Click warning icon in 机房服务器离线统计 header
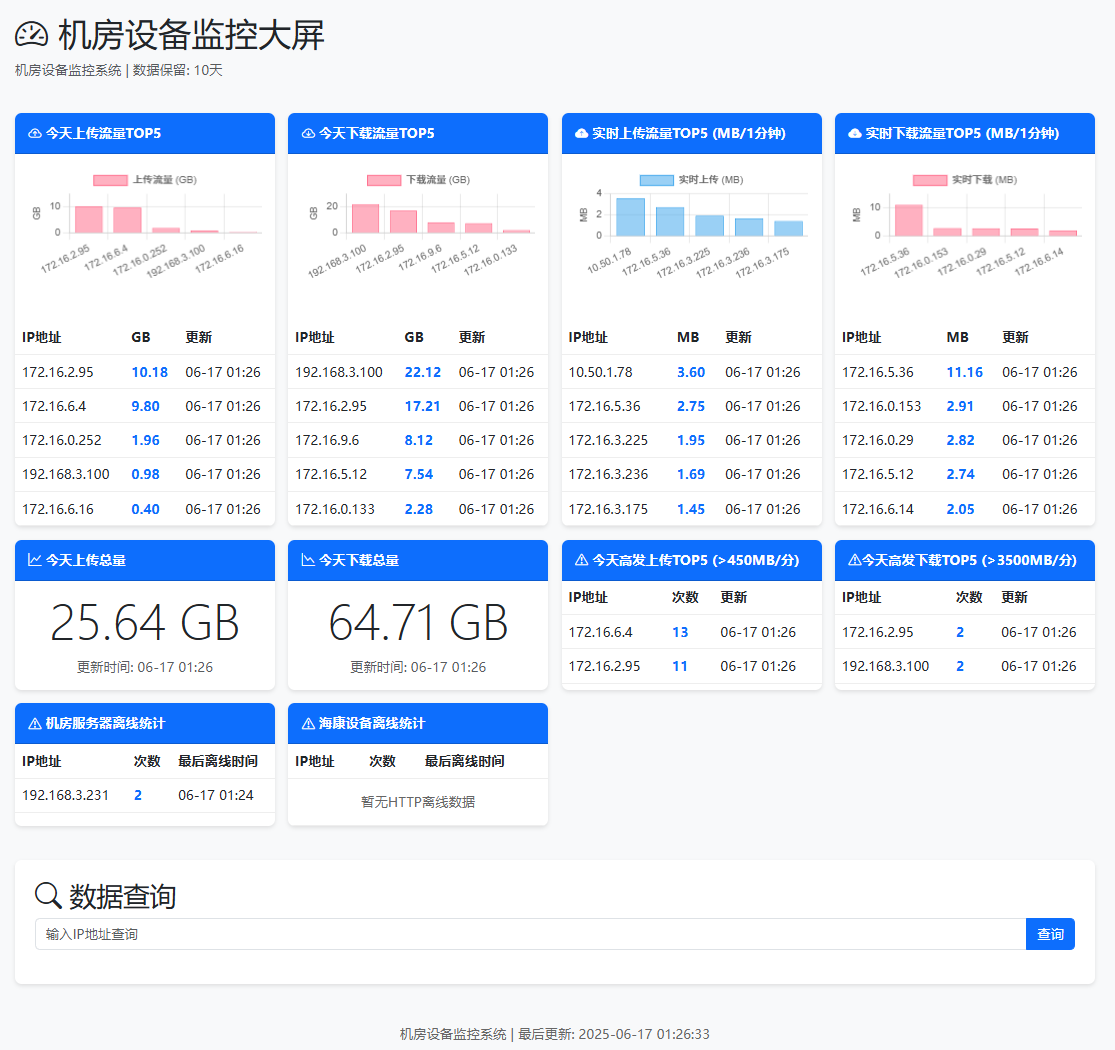The width and height of the screenshot is (1115, 1050). pos(35,723)
